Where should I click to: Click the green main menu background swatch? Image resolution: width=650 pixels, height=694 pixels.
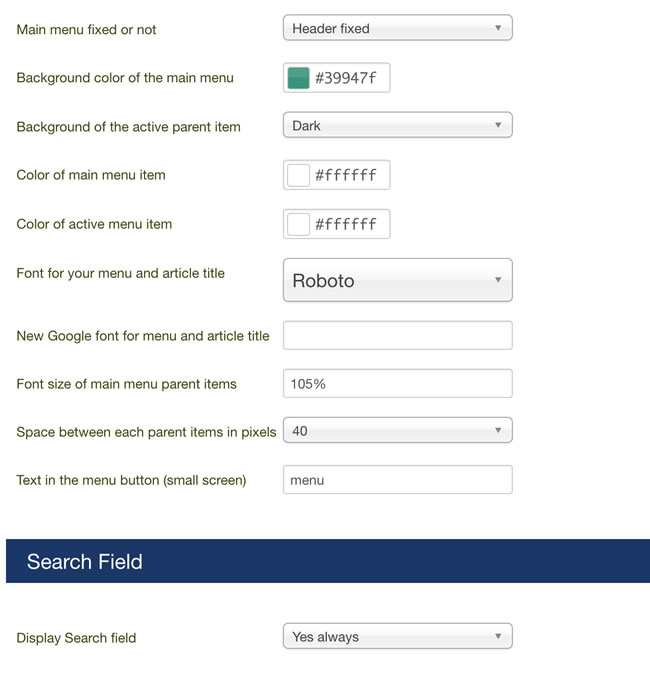coord(298,78)
